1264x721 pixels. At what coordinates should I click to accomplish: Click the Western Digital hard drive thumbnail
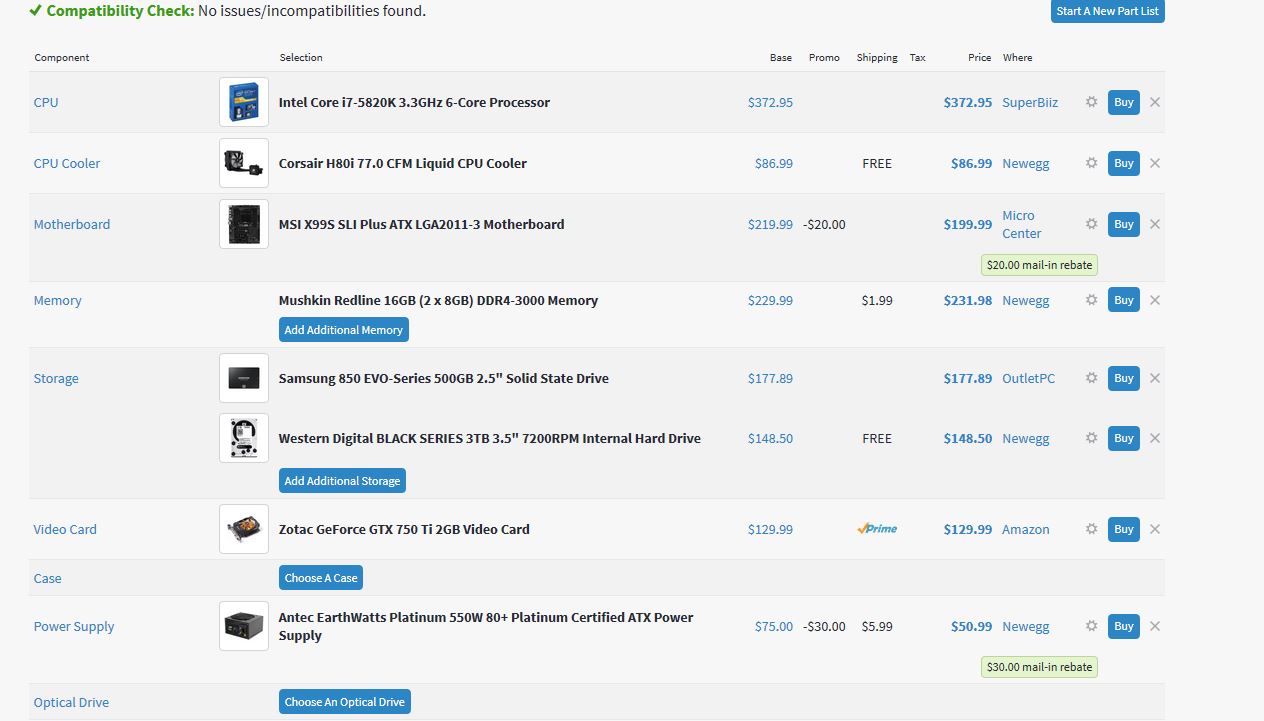coord(244,438)
